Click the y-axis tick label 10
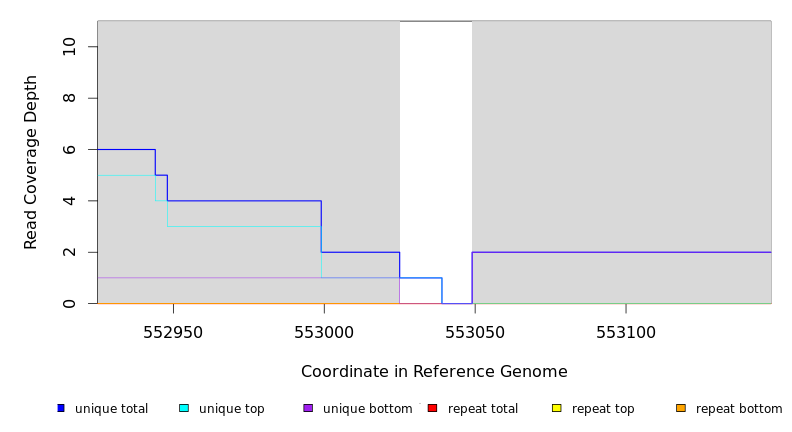The width and height of the screenshot is (792, 432). [69, 47]
